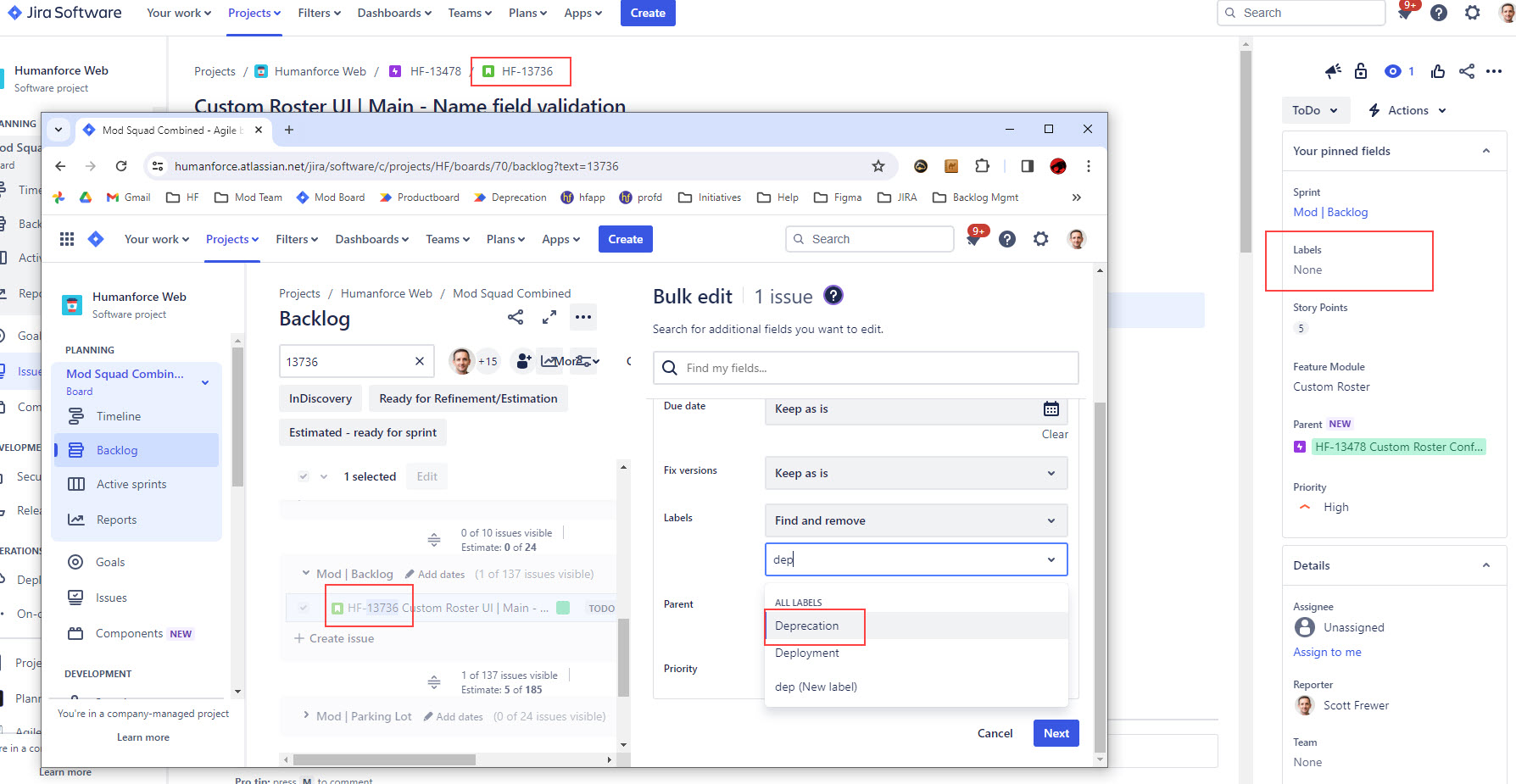This screenshot has width=1516, height=784.
Task: Enter full screen for the backlog
Action: click(549, 317)
